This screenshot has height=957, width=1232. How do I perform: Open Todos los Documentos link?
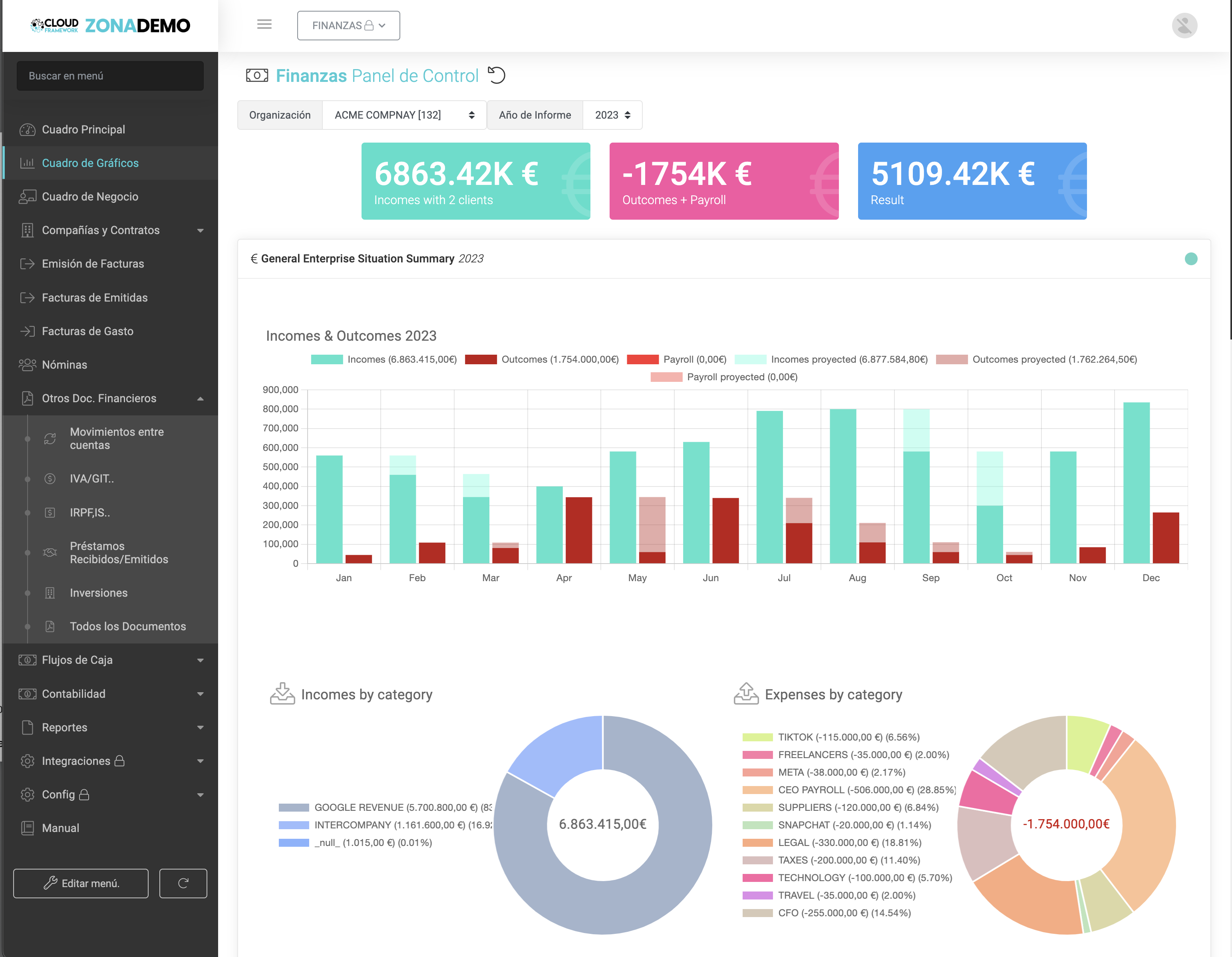click(127, 626)
